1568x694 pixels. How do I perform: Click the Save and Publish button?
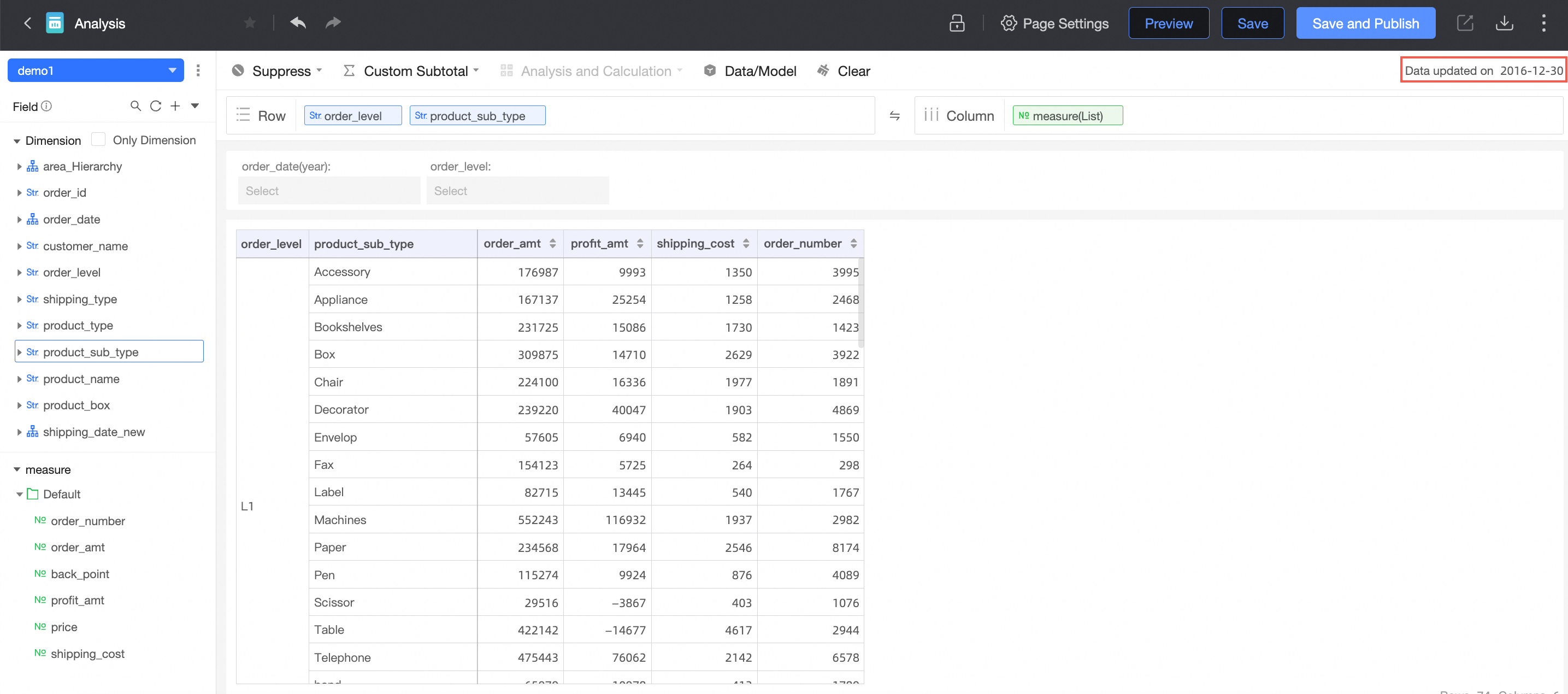pos(1365,23)
